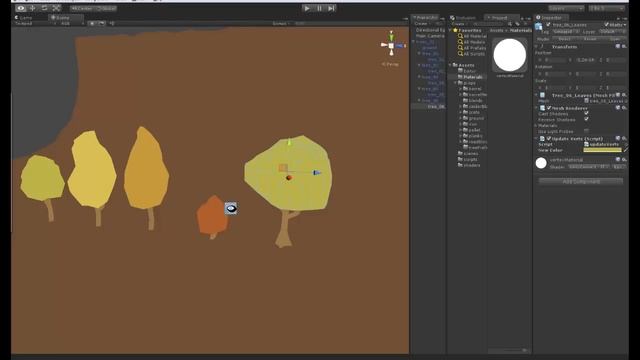Start Play mode
The width and height of the screenshot is (640, 360).
(x=307, y=8)
